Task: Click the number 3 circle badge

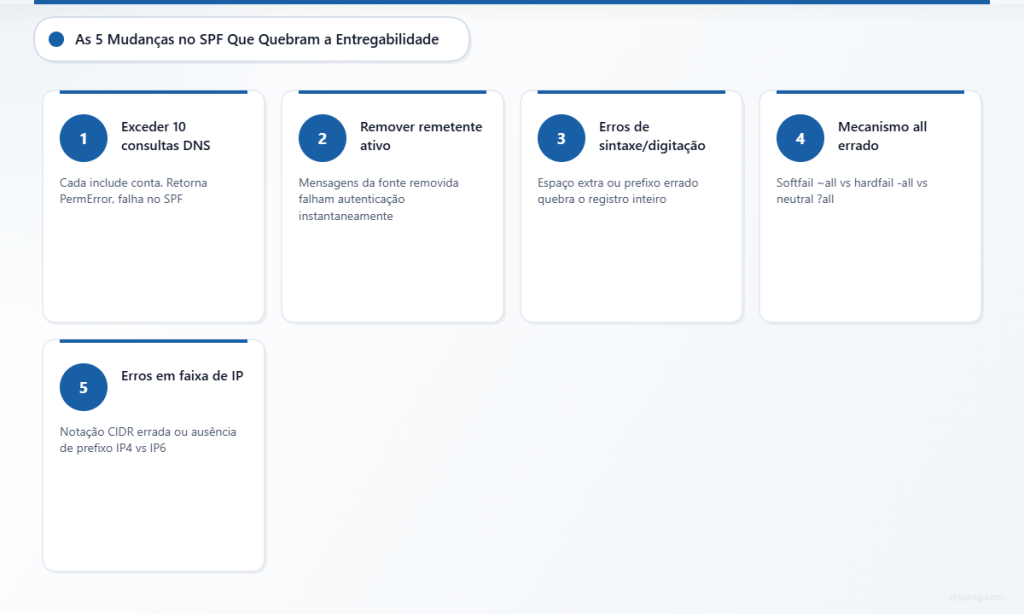Action: click(x=562, y=138)
